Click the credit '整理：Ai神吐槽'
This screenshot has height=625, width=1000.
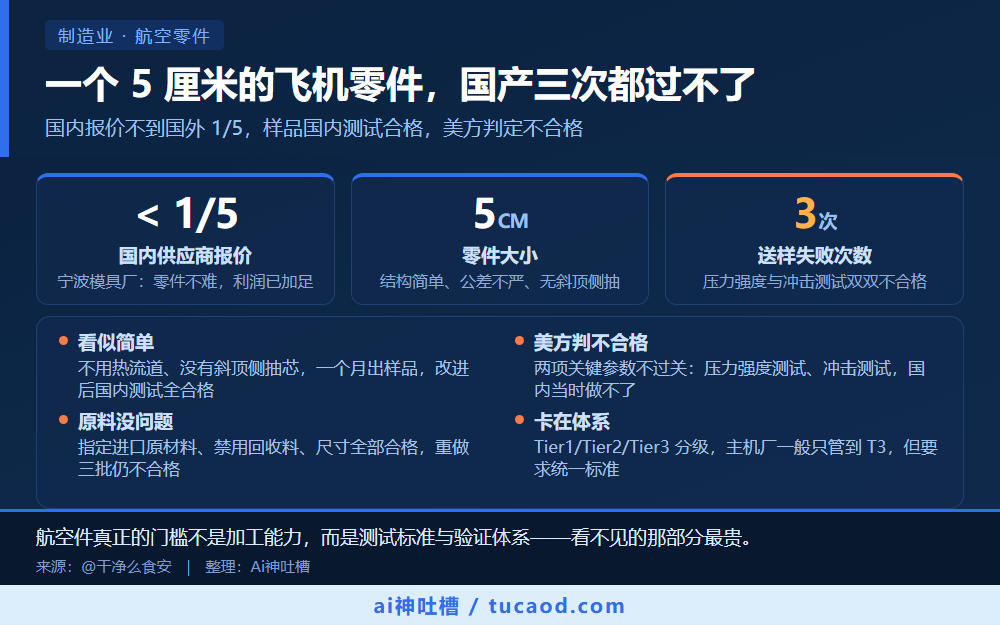(x=258, y=567)
